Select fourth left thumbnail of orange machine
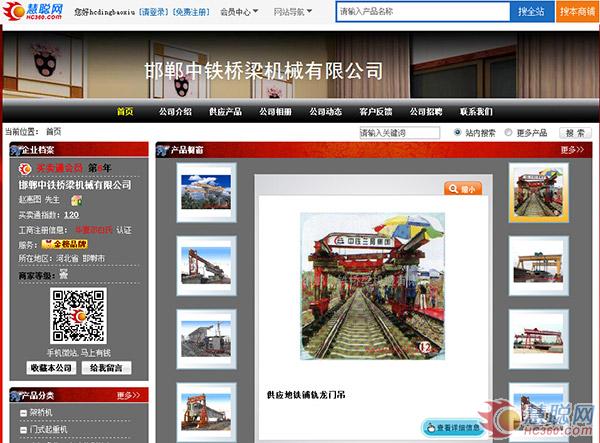This screenshot has height=443, width=600. (206, 412)
